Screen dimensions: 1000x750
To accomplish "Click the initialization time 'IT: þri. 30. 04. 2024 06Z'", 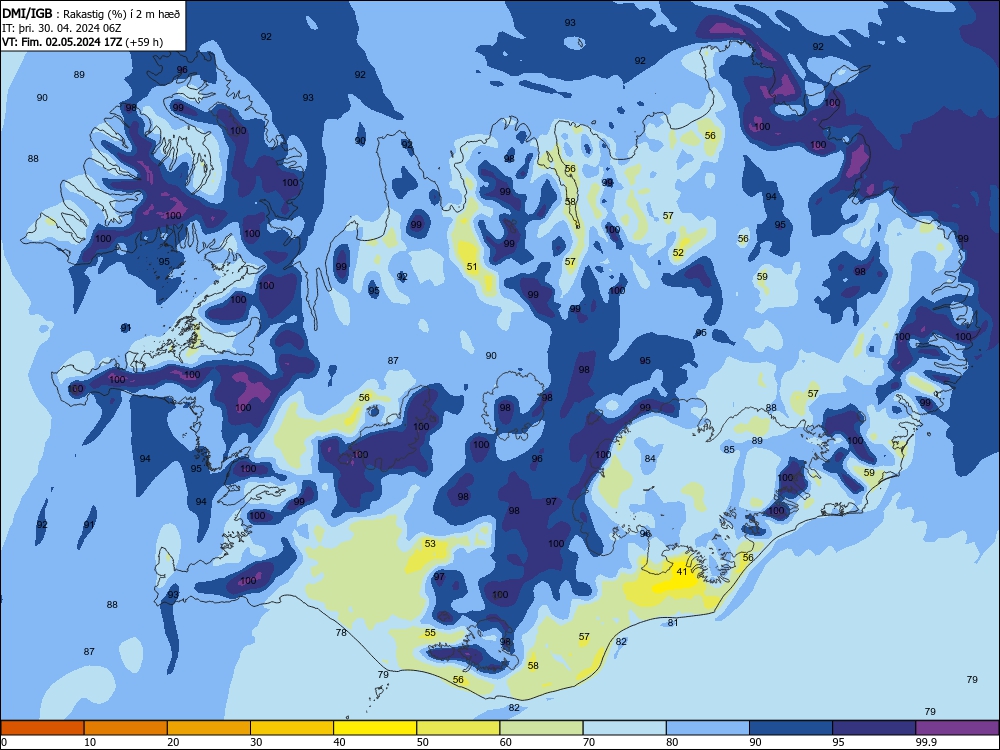I will coord(62,28).
